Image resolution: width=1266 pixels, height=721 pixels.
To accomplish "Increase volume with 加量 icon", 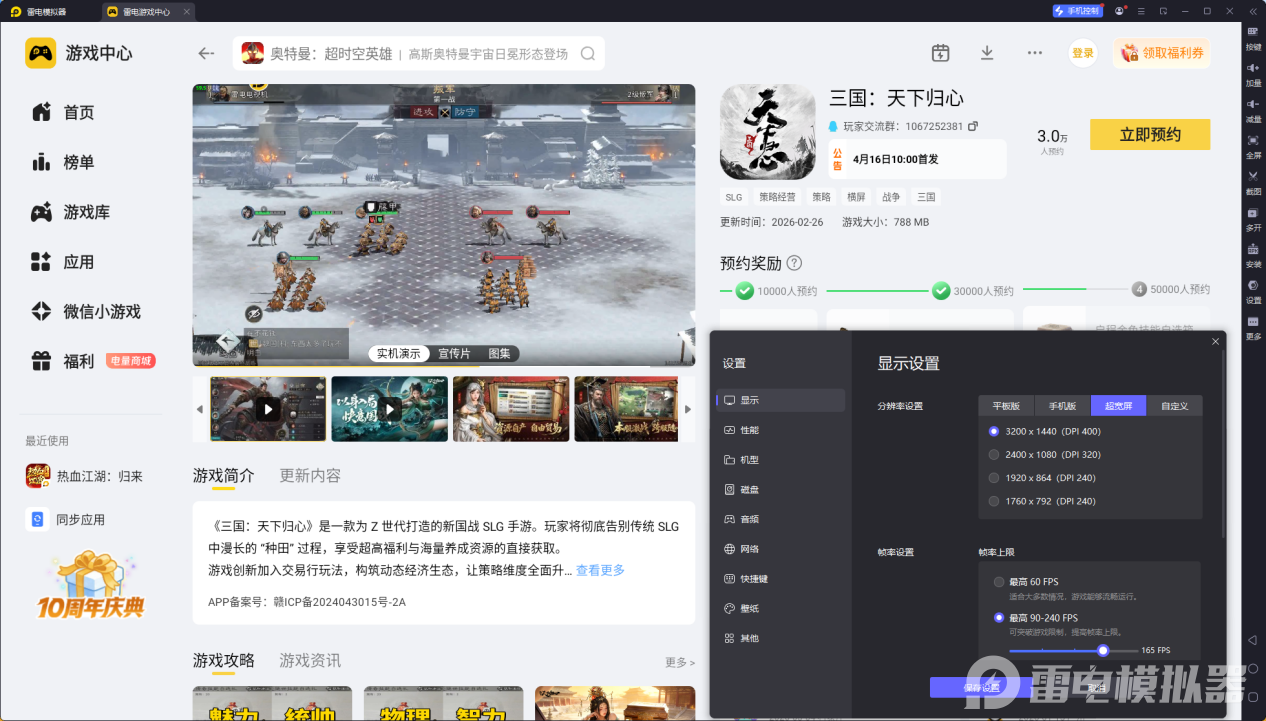I will coord(1253,74).
